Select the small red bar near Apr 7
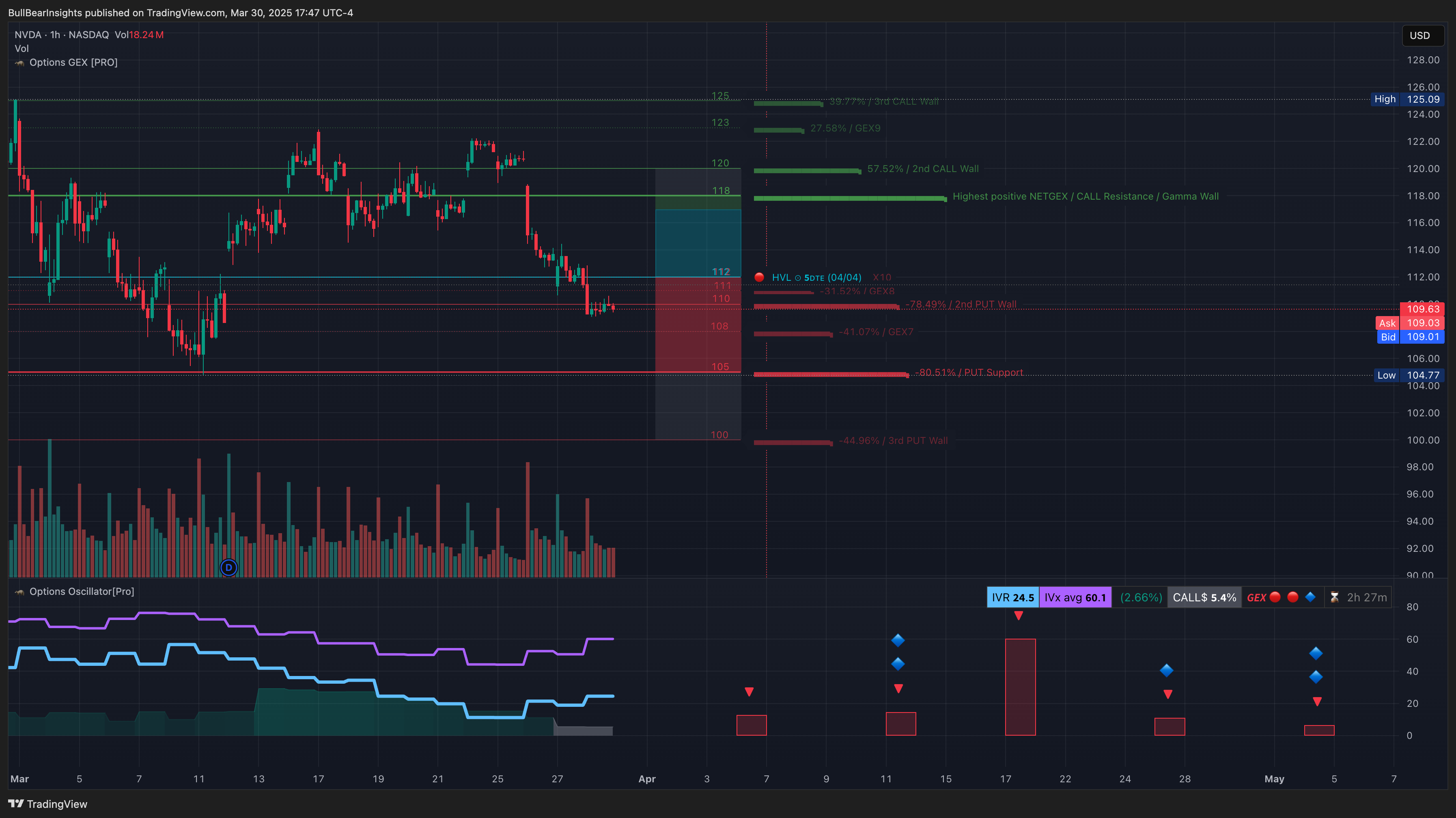 point(751,725)
